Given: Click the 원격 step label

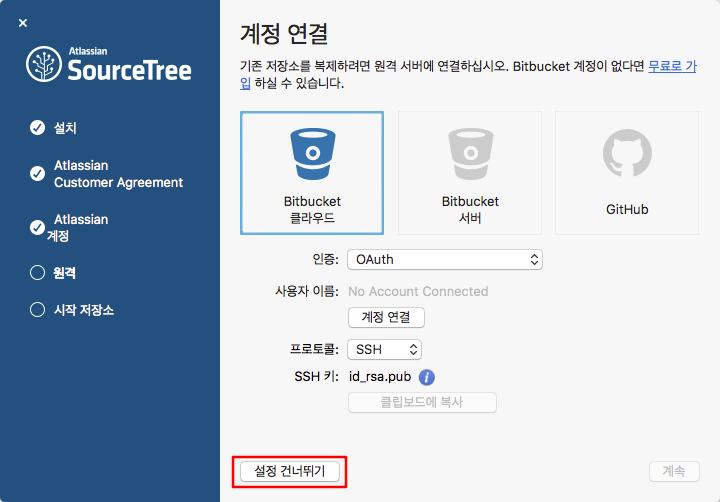Looking at the screenshot, I should click(x=64, y=273).
